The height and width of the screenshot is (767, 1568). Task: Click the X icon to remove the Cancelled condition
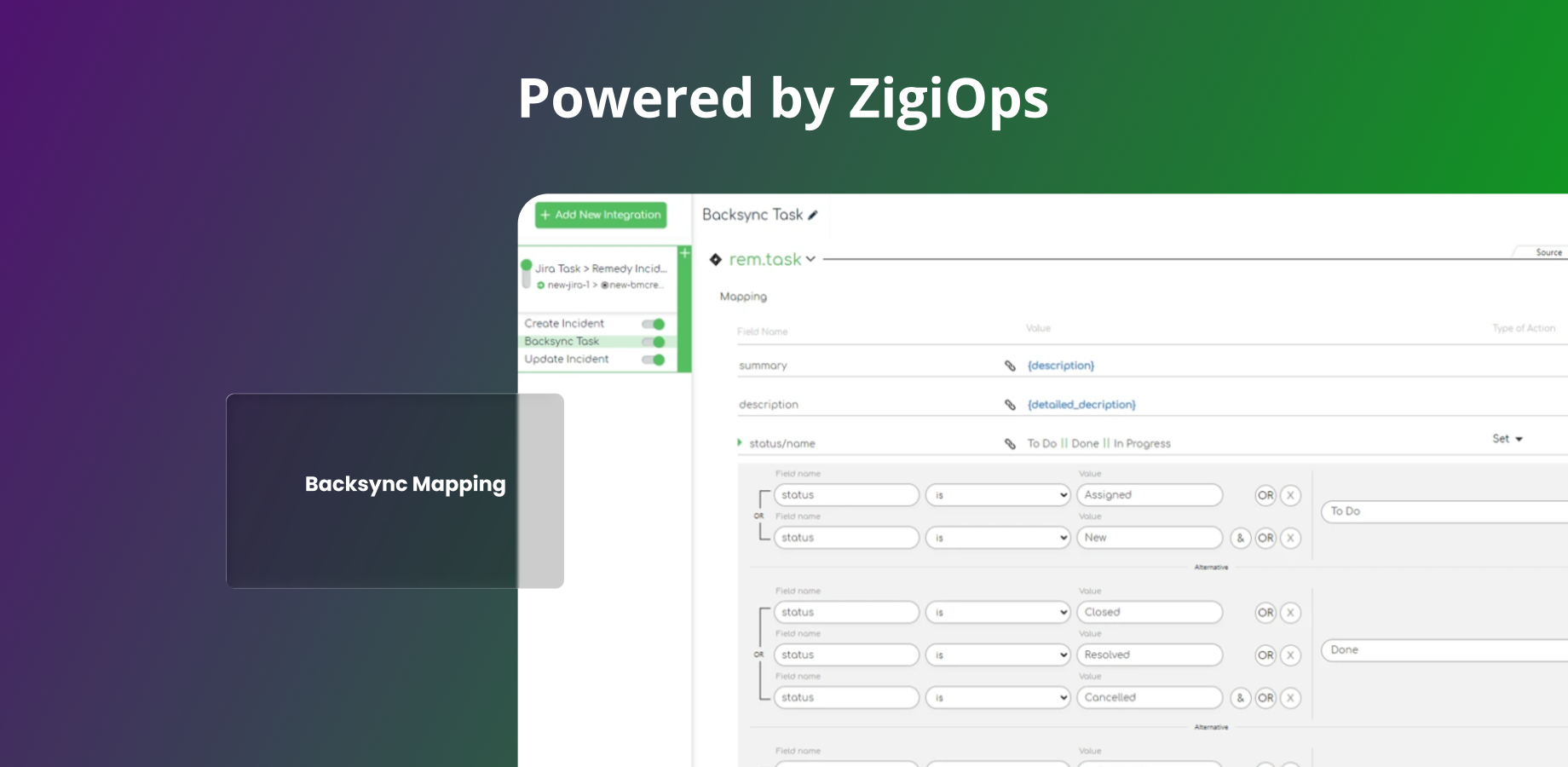pos(1291,697)
